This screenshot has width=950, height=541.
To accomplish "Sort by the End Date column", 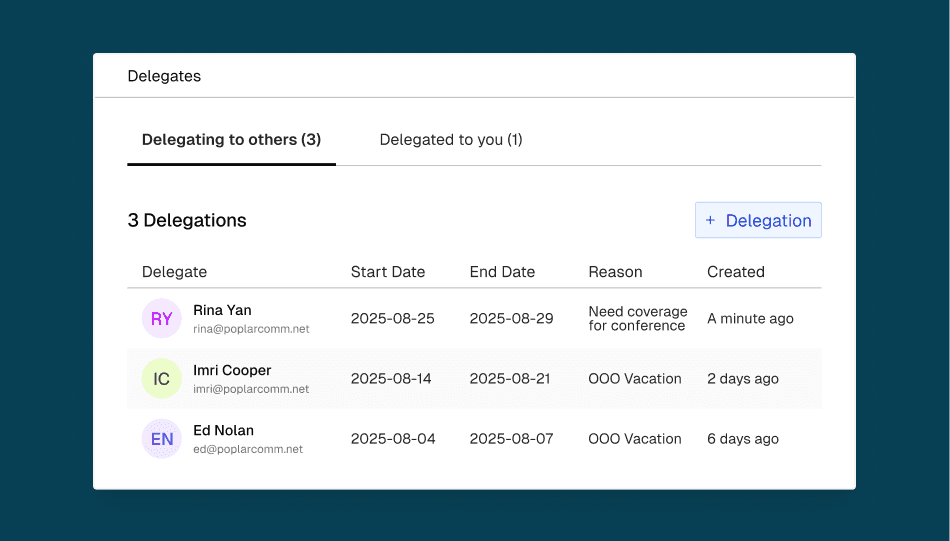I will pyautogui.click(x=502, y=272).
